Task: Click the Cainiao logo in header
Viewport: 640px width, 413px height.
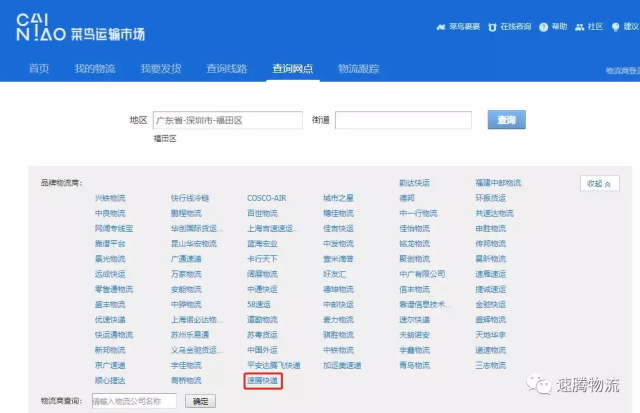Action: pyautogui.click(x=80, y=27)
